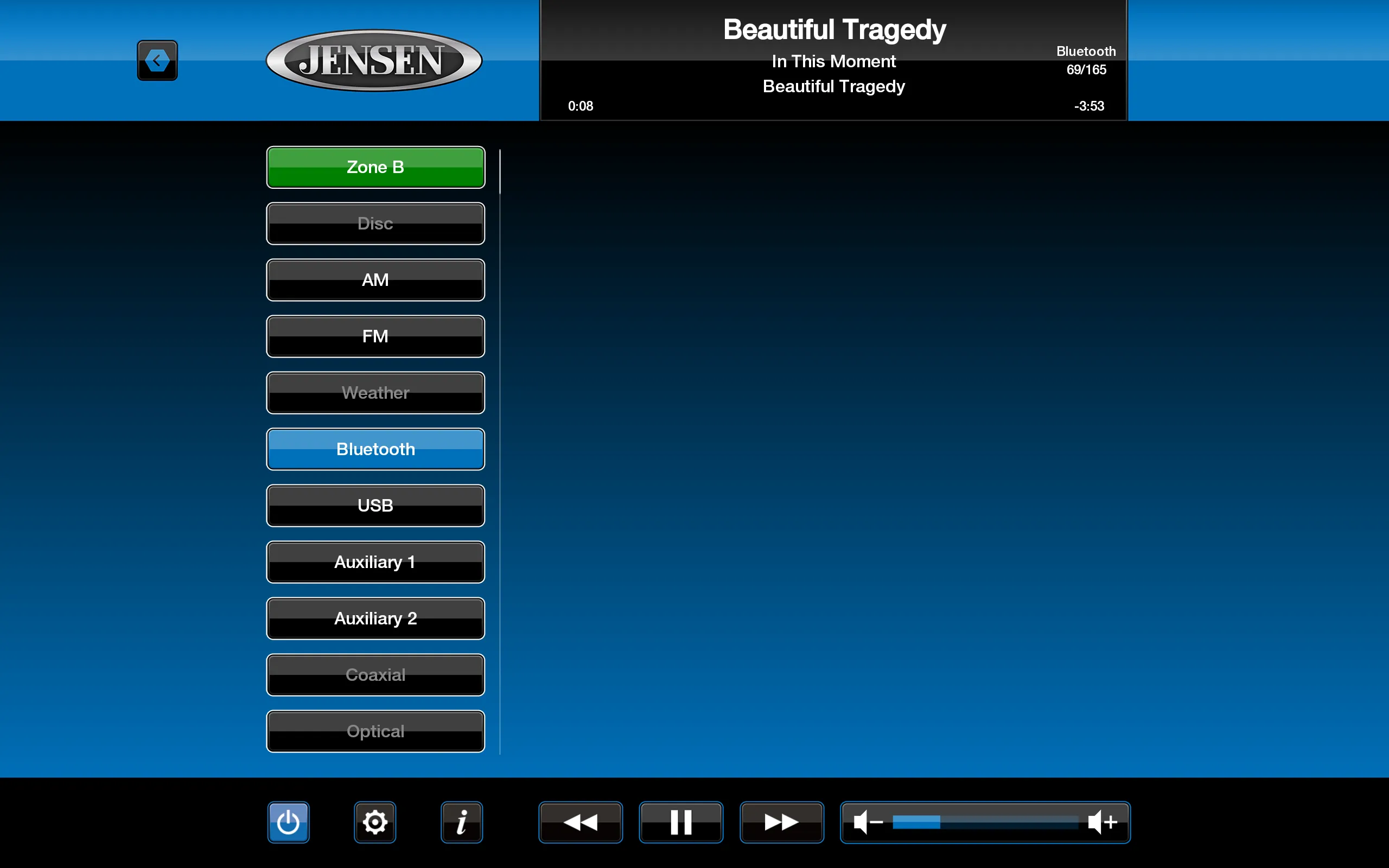Click the mute speaker icon
Viewport: 1389px width, 868px height.
(x=866, y=821)
